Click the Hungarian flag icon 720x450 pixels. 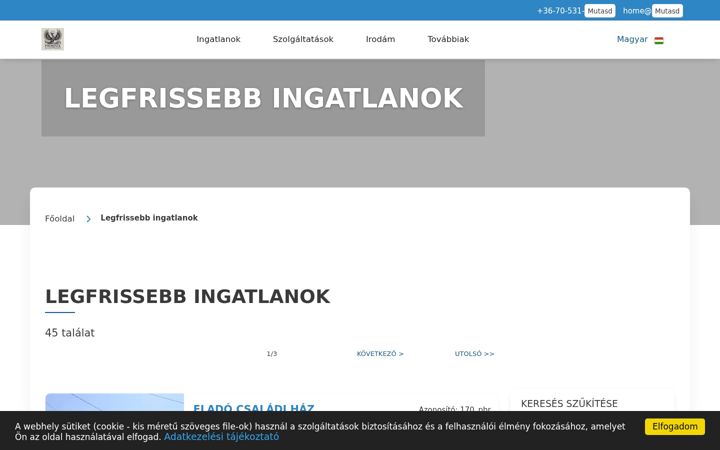659,40
